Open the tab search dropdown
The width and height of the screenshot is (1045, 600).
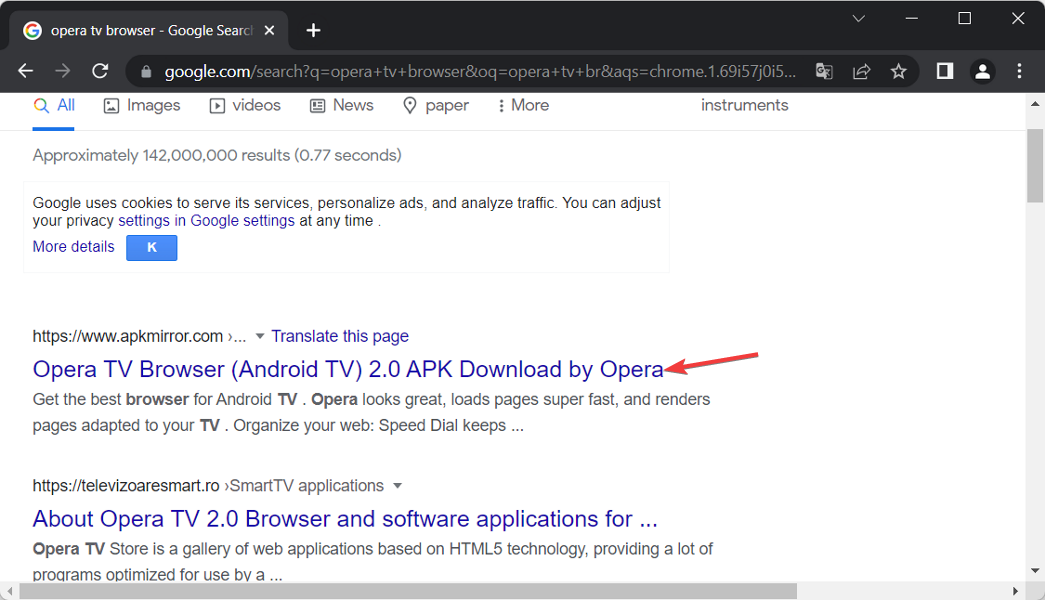coord(858,19)
